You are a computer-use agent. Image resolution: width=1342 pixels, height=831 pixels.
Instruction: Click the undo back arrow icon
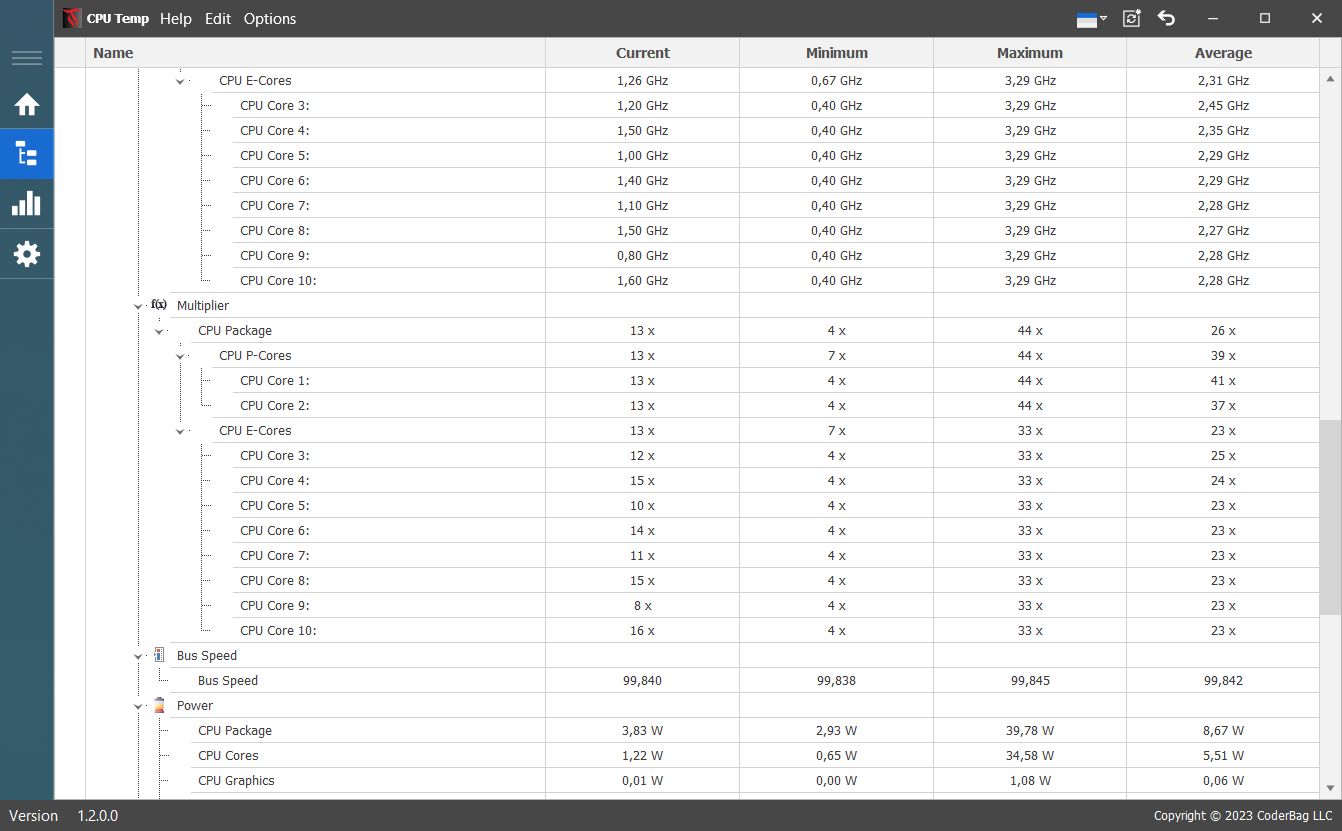[x=1166, y=18]
